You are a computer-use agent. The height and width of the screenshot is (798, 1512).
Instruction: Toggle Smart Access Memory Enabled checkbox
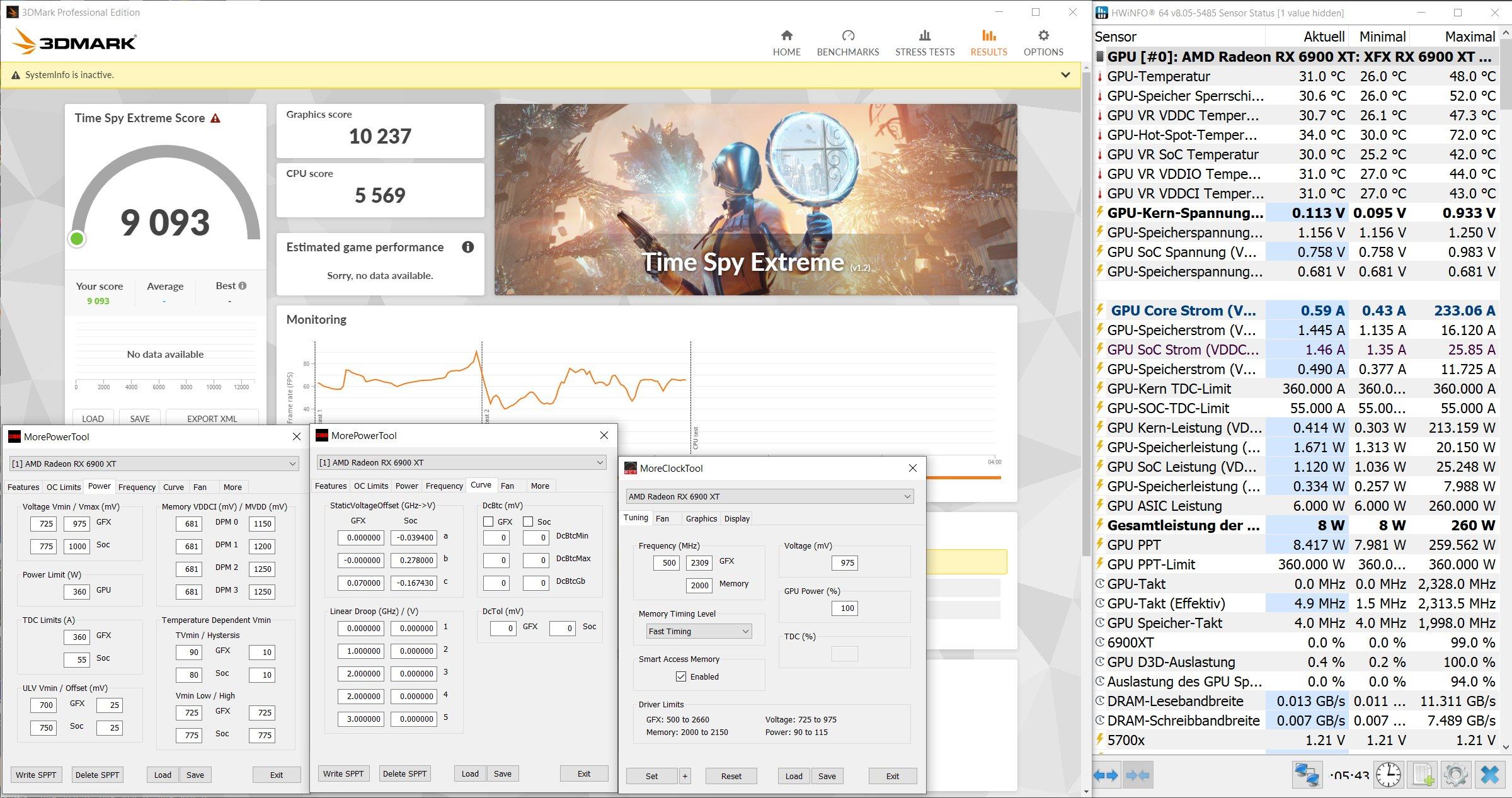coord(680,676)
